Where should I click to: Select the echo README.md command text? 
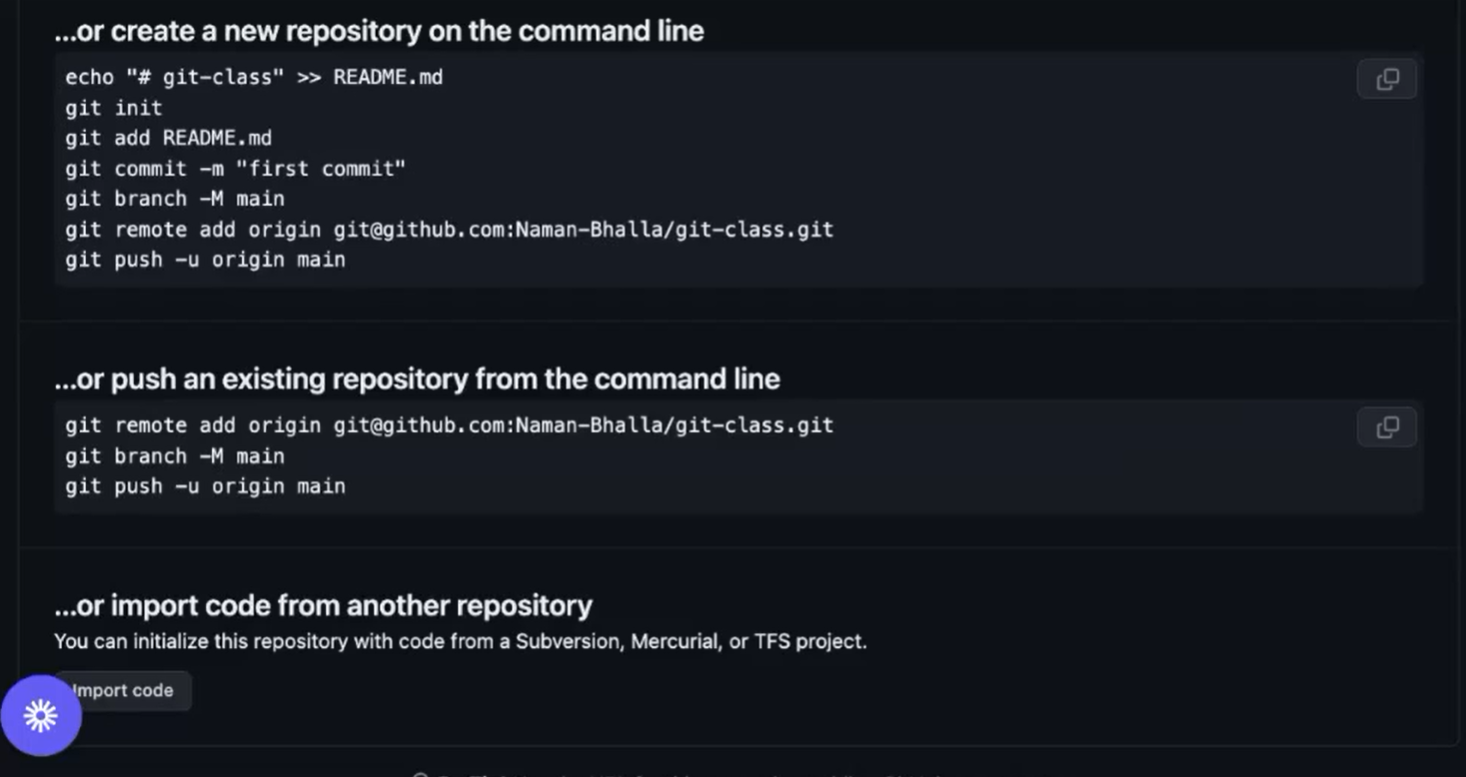click(x=254, y=76)
